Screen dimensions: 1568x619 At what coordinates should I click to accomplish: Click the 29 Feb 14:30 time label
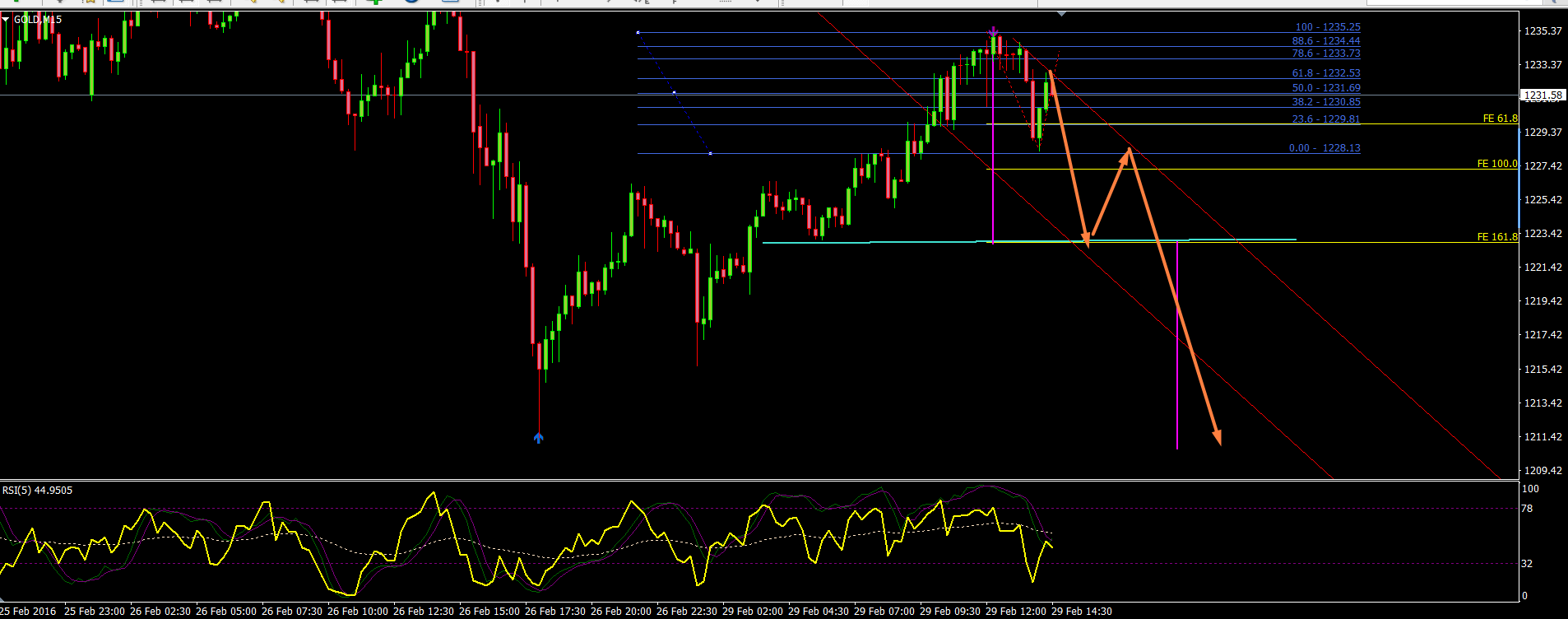tap(1082, 612)
